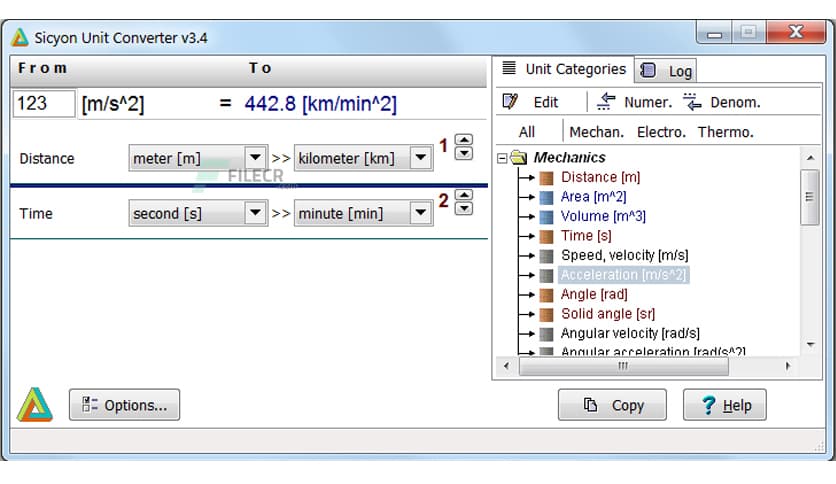The width and height of the screenshot is (836, 484).
Task: Select Time [s] in the tree
Action: click(x=586, y=236)
